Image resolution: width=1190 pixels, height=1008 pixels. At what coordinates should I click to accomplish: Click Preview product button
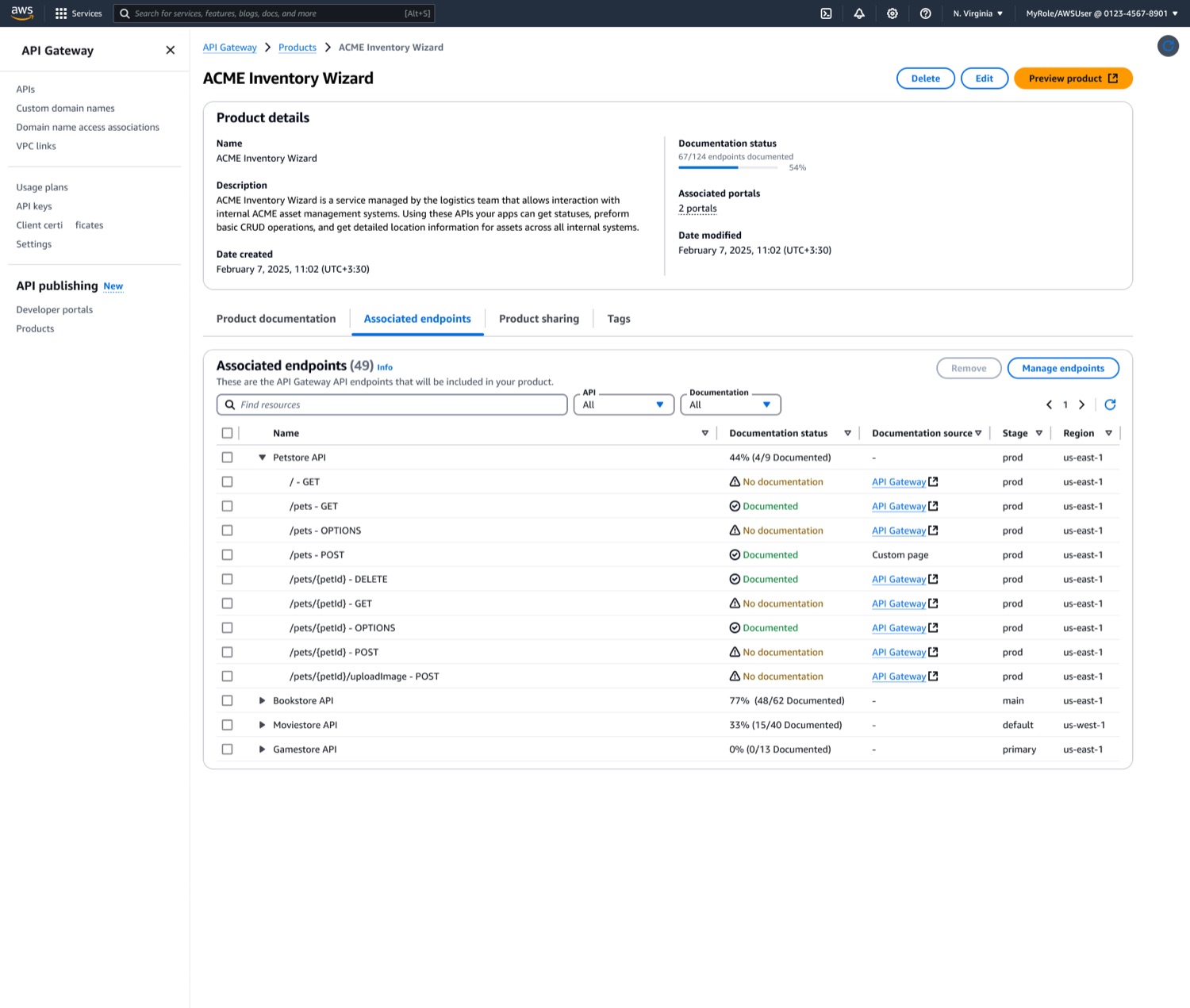(1073, 79)
